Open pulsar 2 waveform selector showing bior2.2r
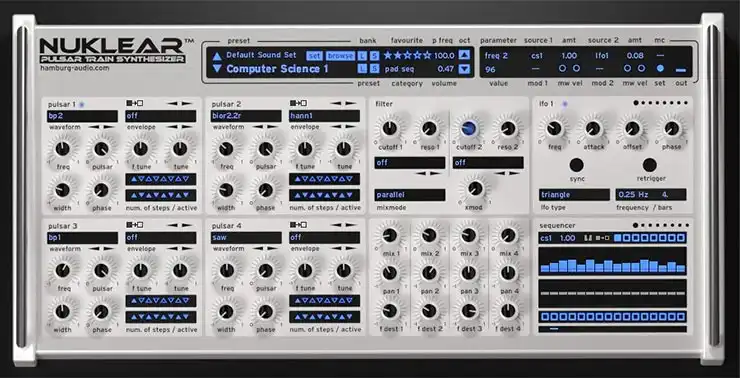 pos(246,116)
